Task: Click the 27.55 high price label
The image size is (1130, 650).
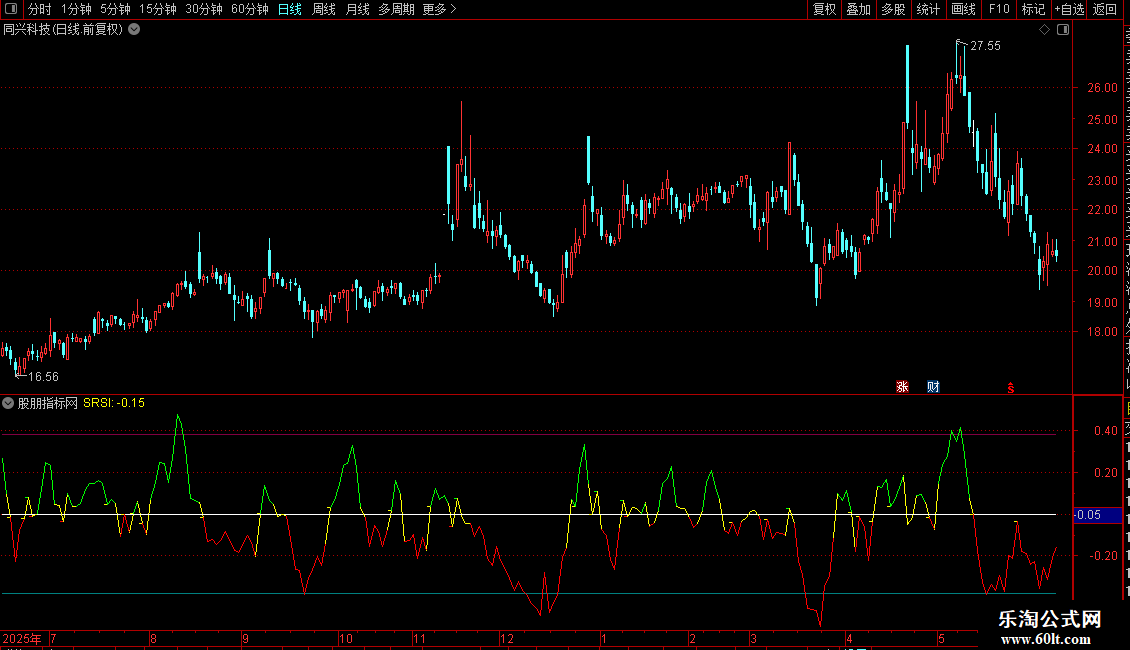Action: 985,46
